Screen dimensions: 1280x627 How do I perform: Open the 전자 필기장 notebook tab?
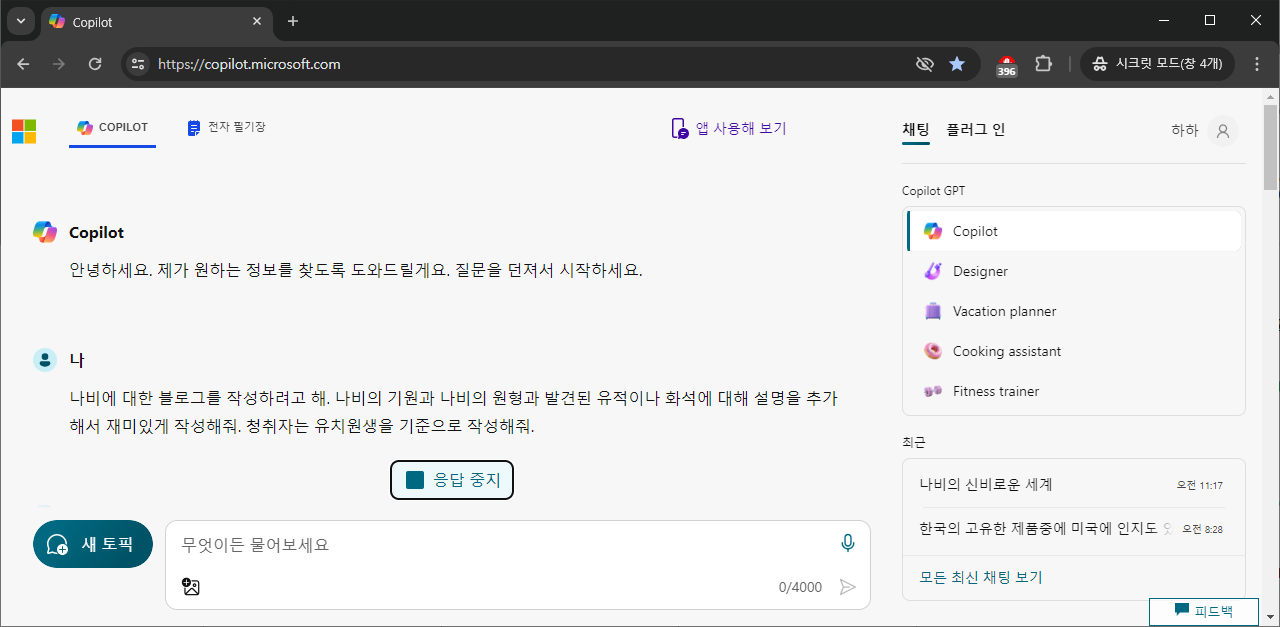click(226, 128)
